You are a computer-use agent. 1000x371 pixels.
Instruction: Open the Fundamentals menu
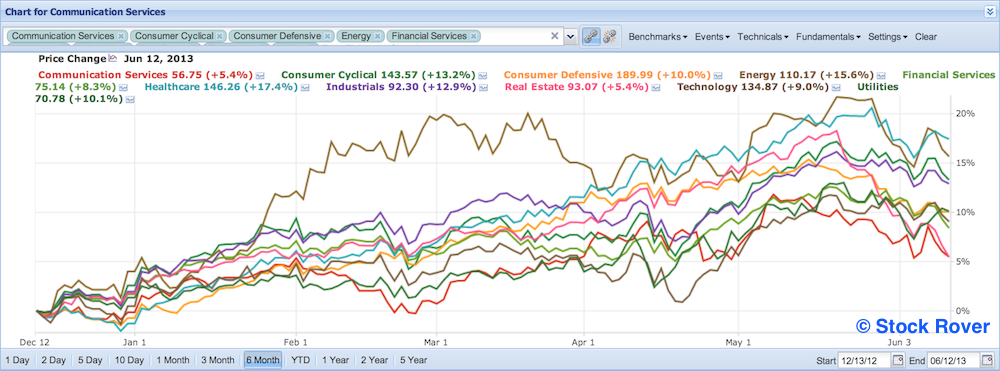click(x=828, y=36)
